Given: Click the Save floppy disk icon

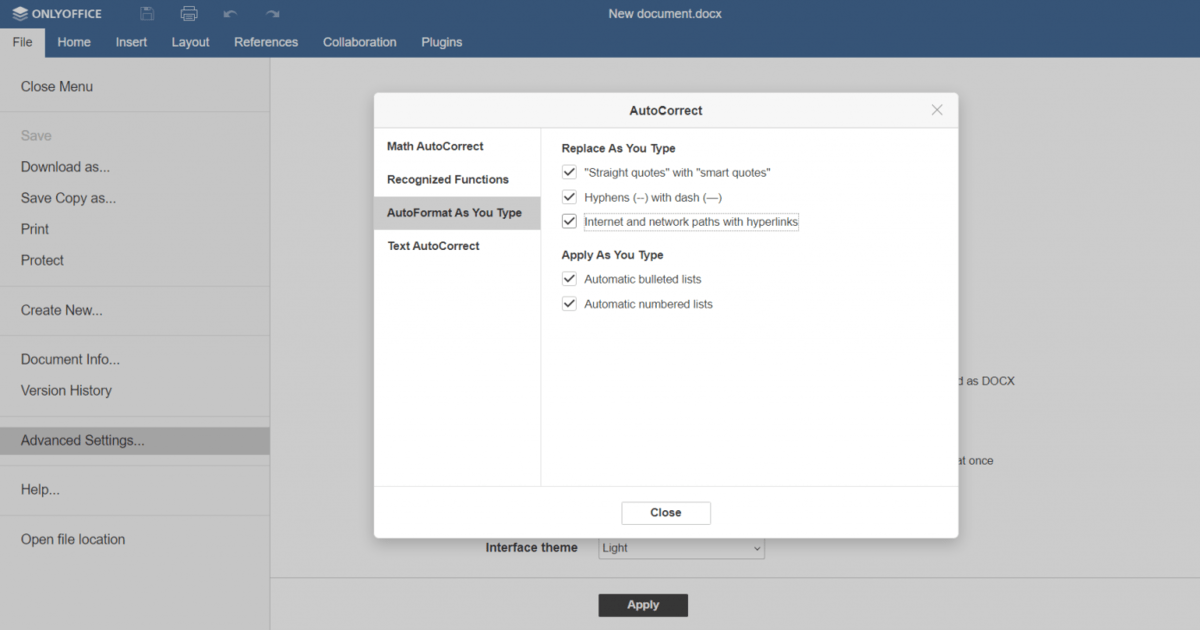Looking at the screenshot, I should (145, 13).
